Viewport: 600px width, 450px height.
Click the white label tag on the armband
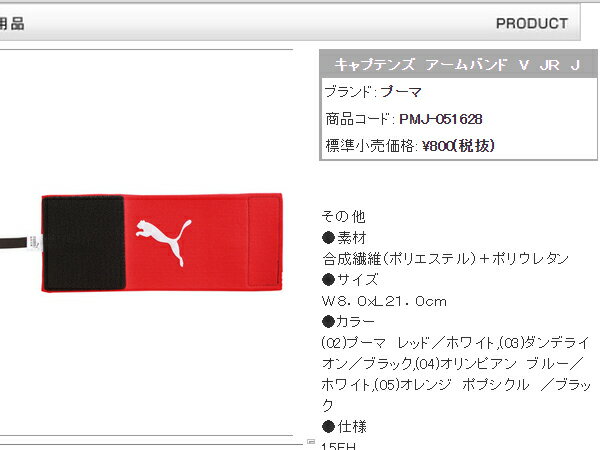point(35,243)
